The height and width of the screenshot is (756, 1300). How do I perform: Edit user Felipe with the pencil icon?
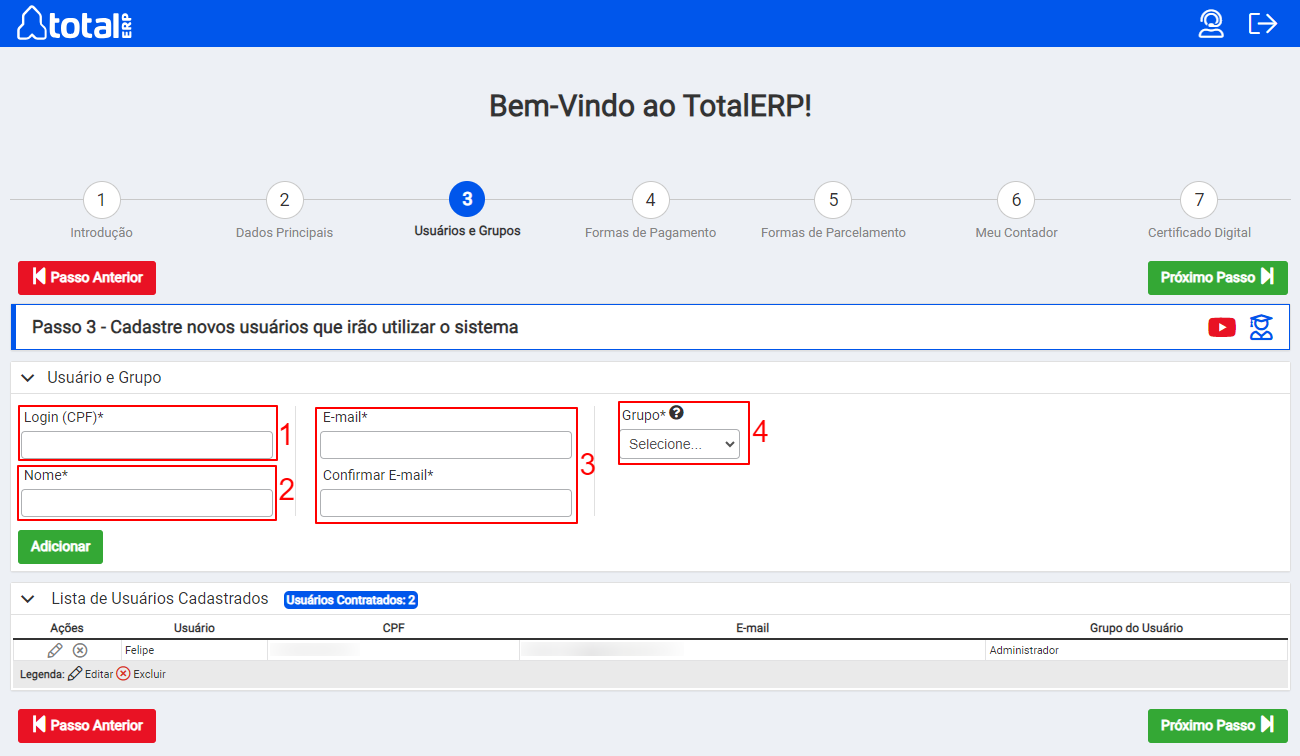click(55, 650)
